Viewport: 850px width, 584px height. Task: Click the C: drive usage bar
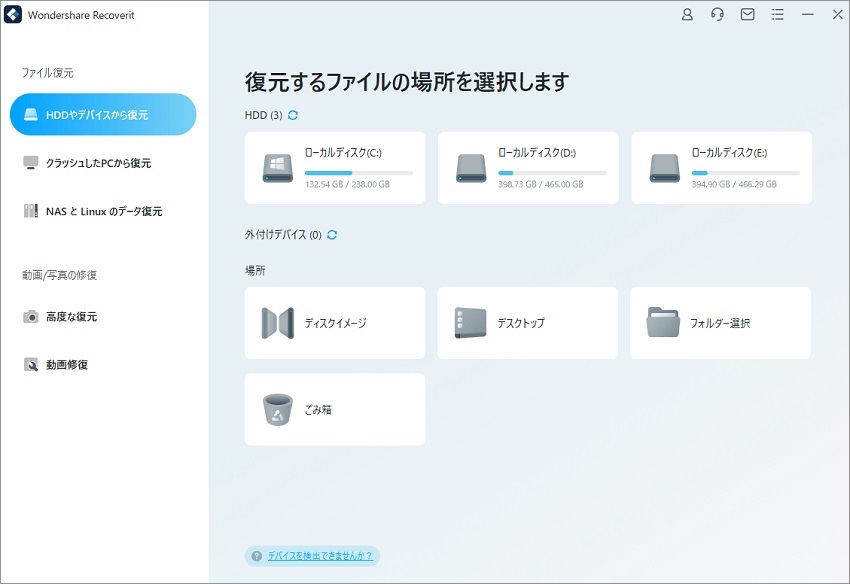[358, 173]
